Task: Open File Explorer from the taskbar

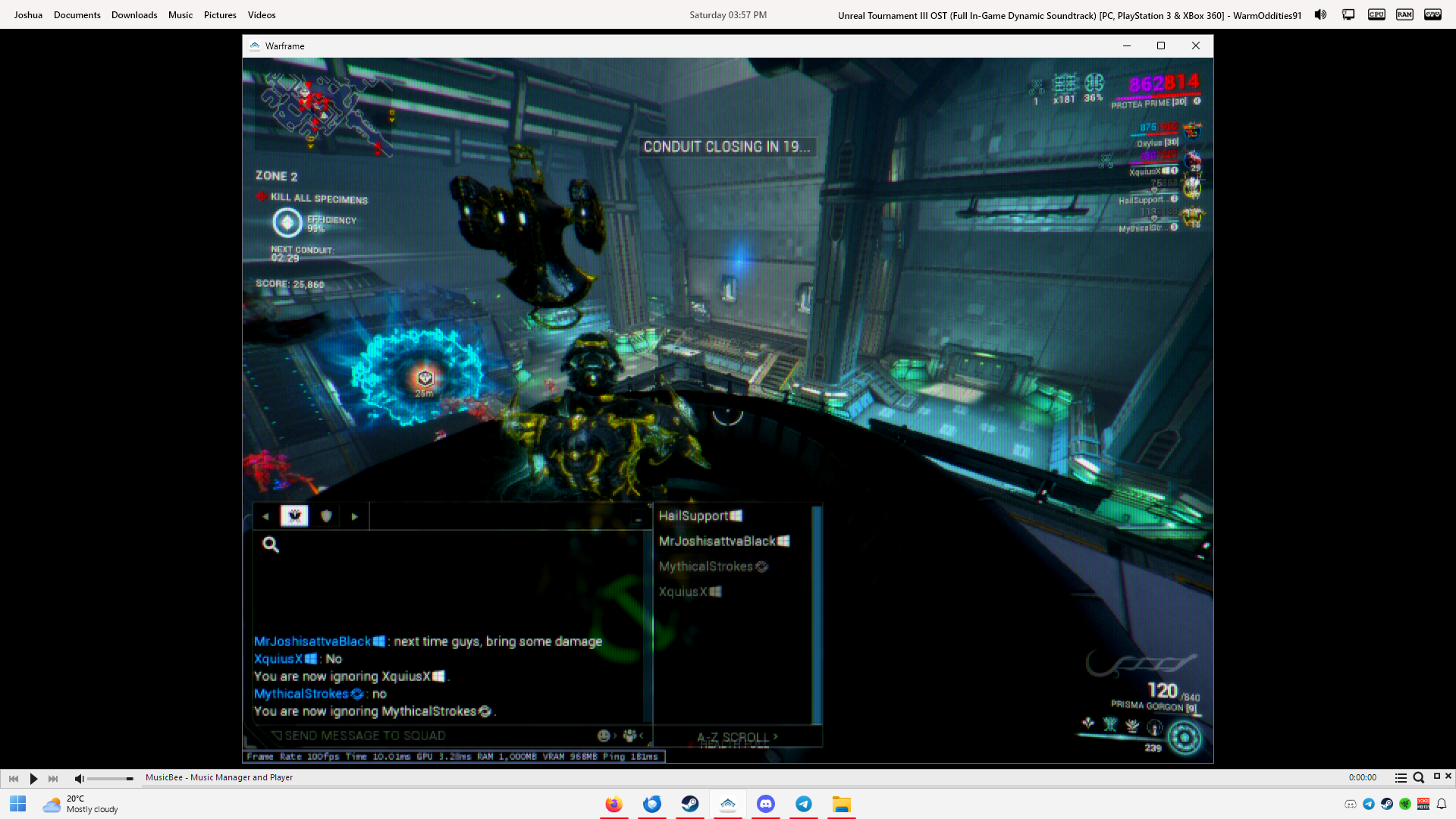Action: [842, 804]
